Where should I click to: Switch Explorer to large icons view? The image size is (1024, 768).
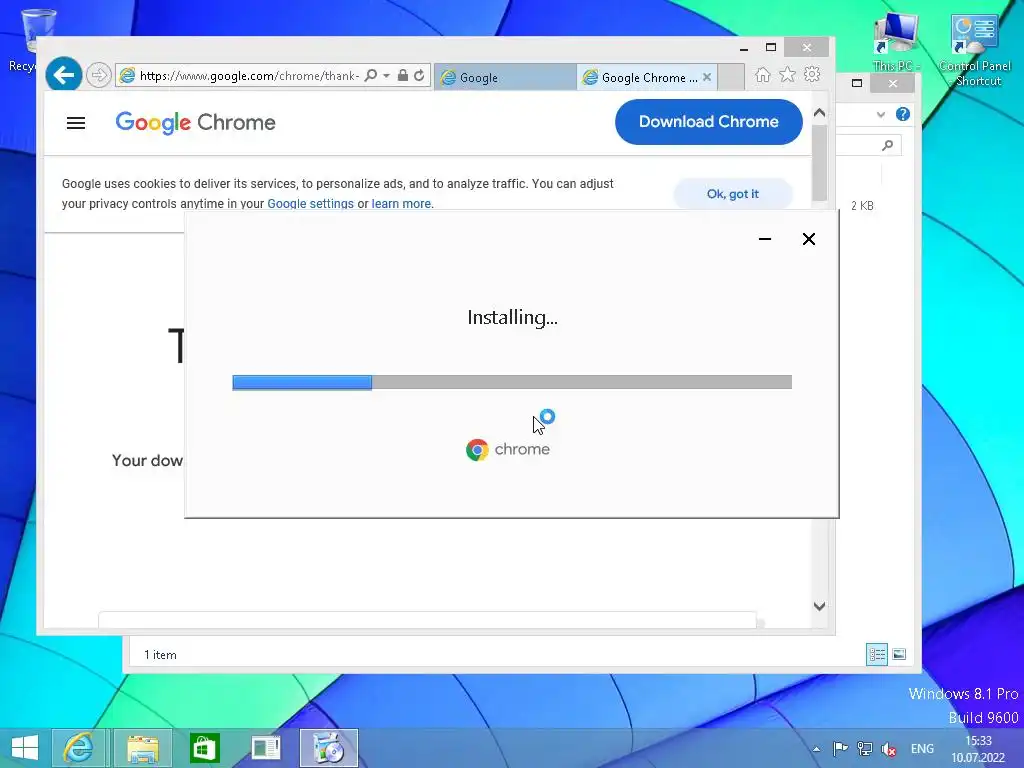pyautogui.click(x=899, y=654)
